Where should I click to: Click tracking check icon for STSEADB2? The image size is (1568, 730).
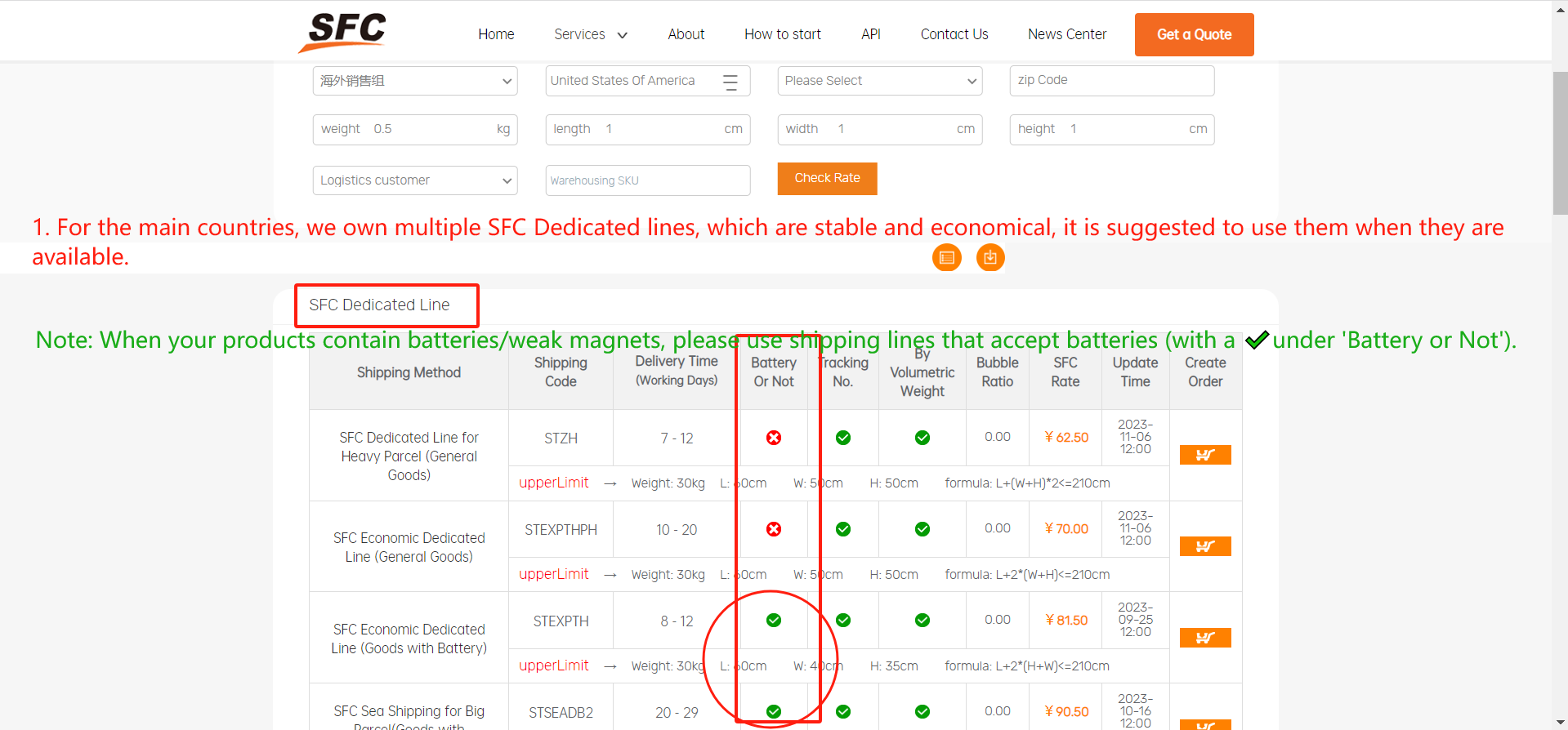click(x=843, y=711)
